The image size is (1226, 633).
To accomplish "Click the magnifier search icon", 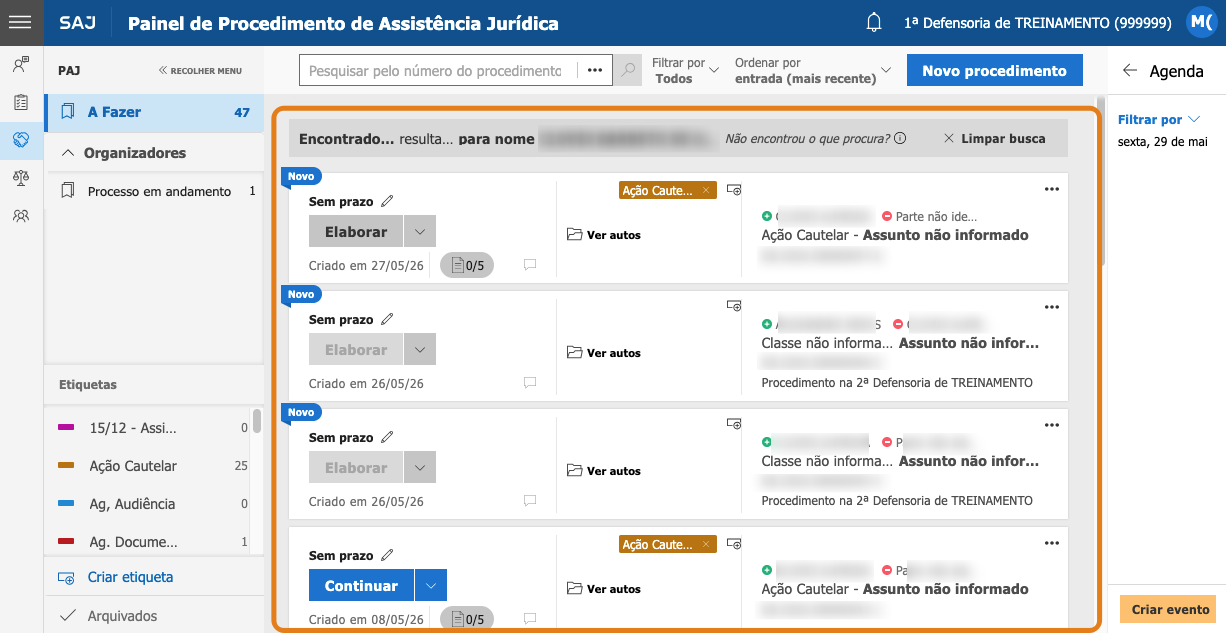I will pos(628,71).
